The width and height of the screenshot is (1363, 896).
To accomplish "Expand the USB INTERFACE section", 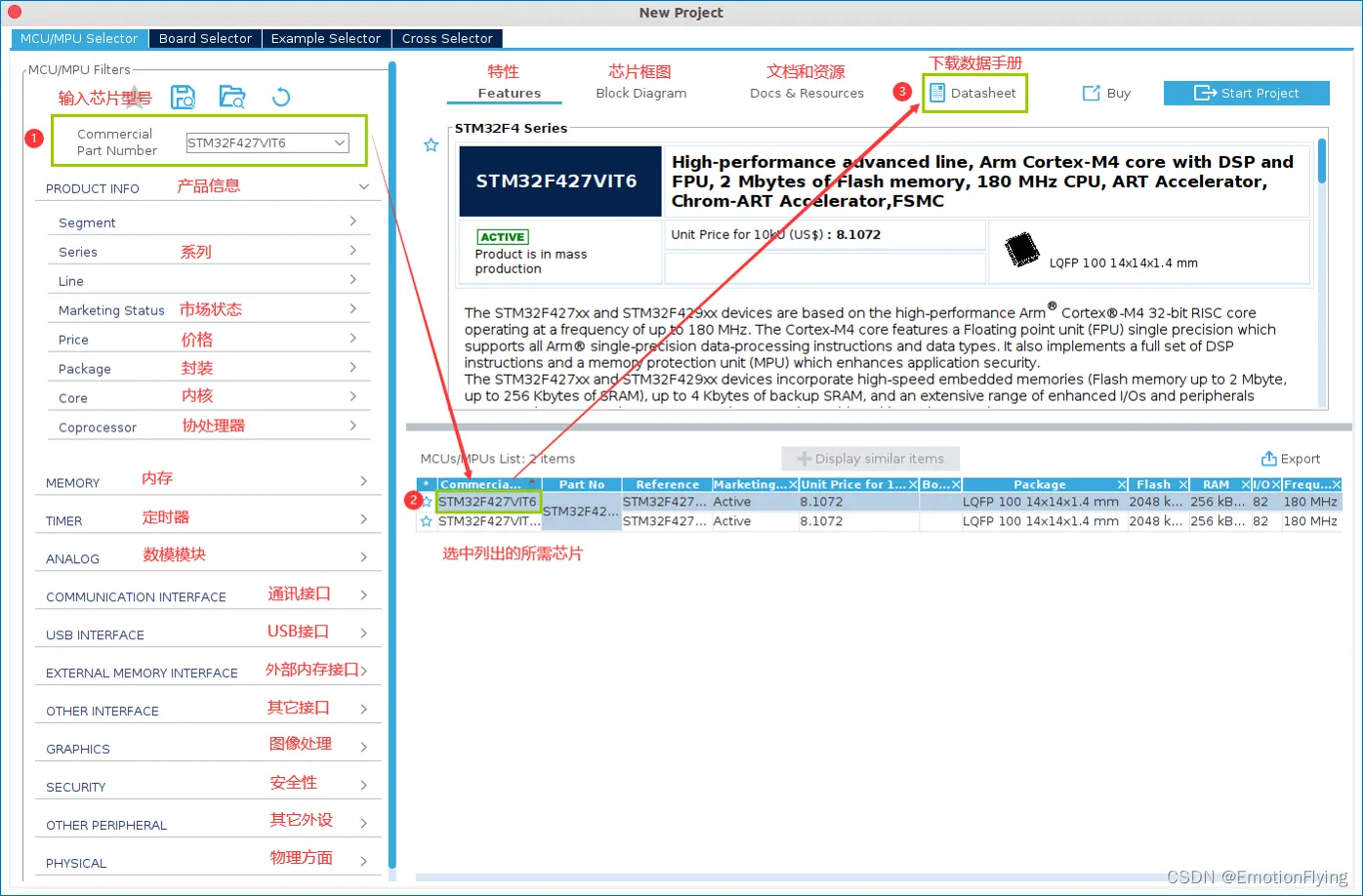I will tap(363, 633).
